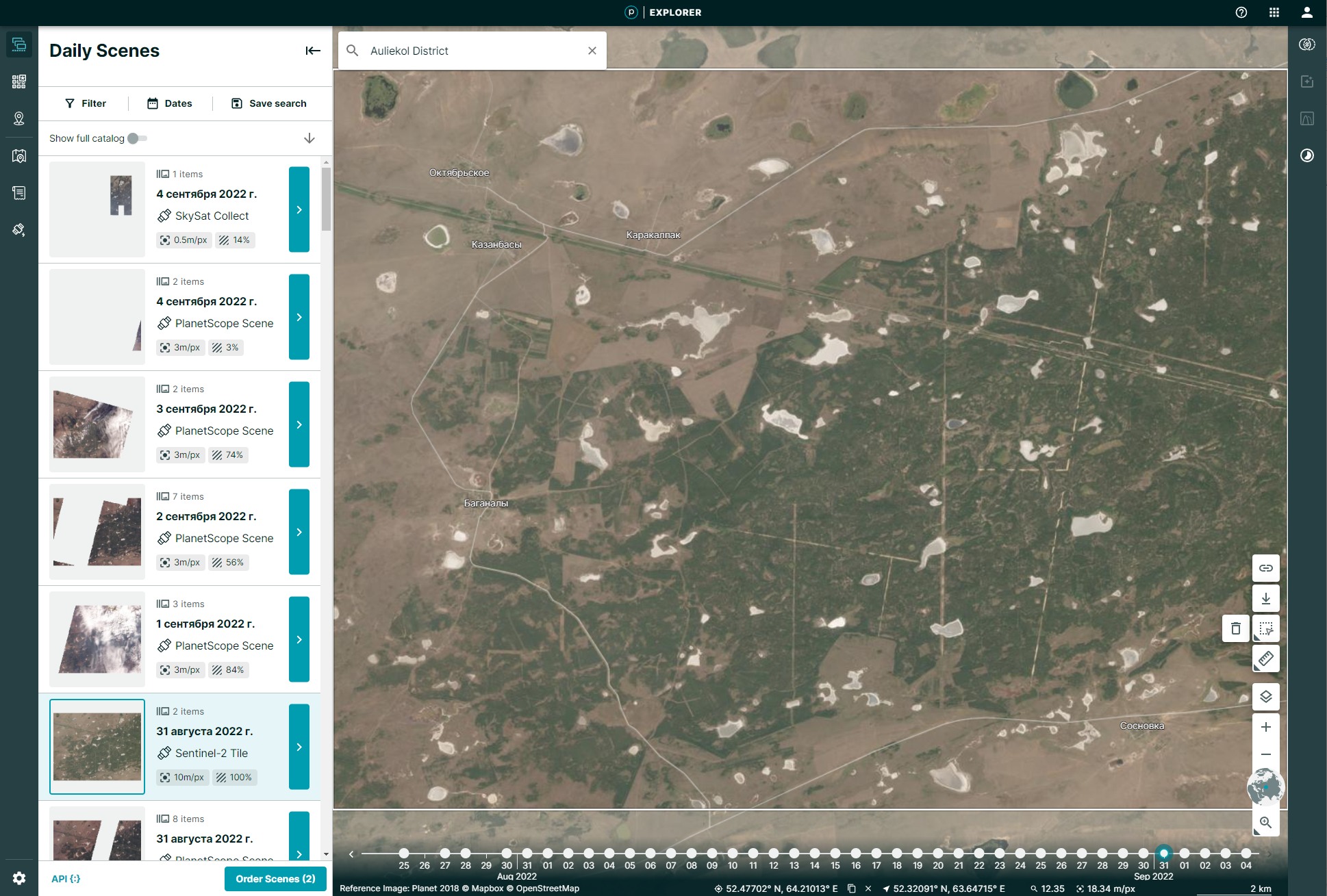Toggle Show full catalog switch
The image size is (1327, 896).
137,138
